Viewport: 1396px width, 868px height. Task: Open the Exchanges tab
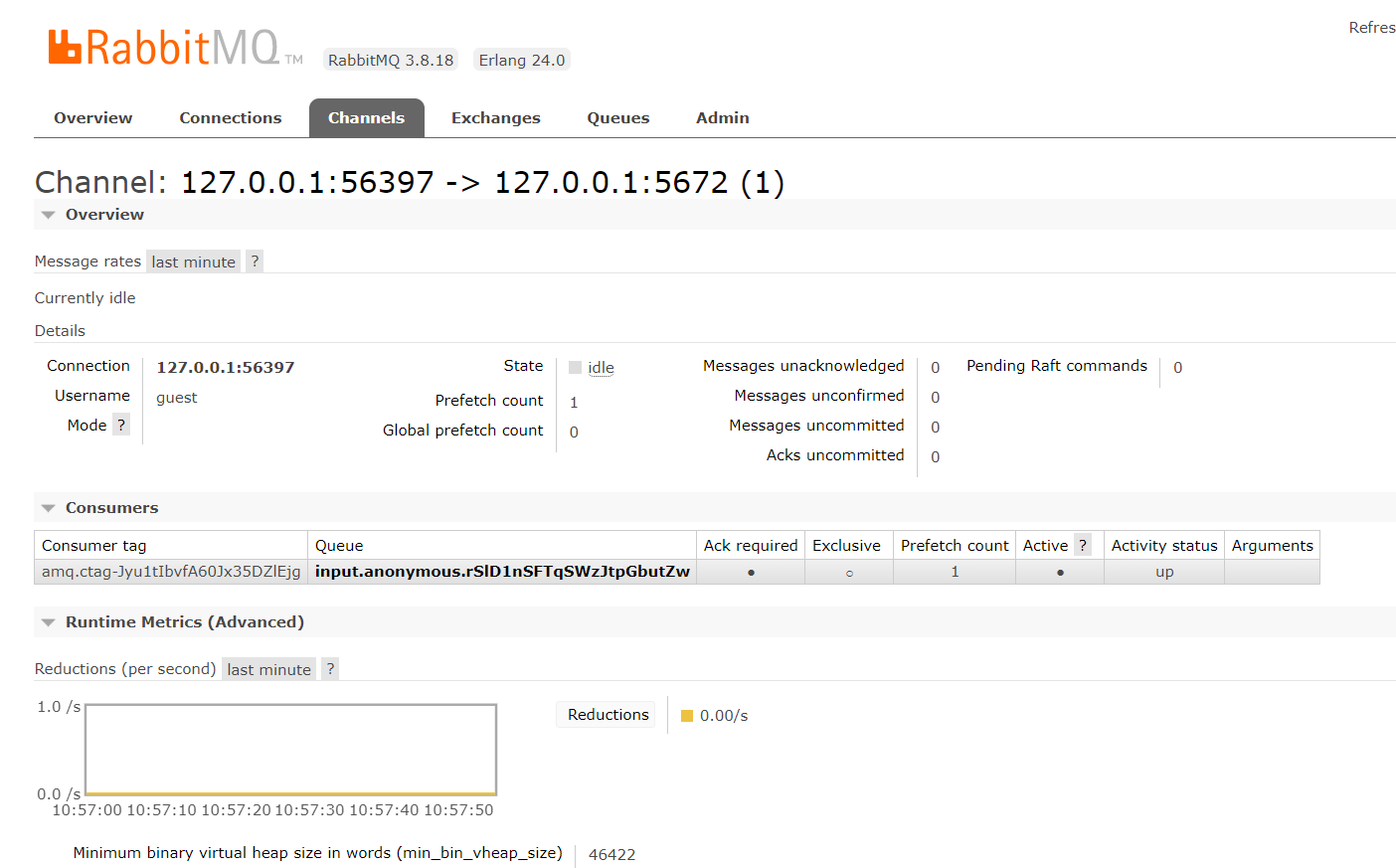(496, 118)
